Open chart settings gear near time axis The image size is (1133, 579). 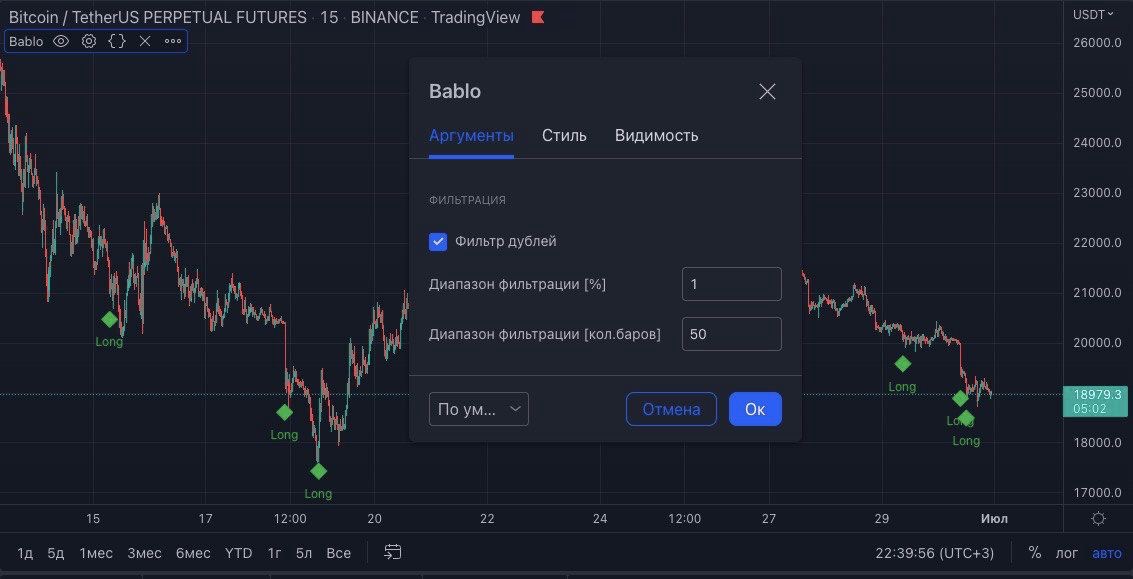point(1099,518)
